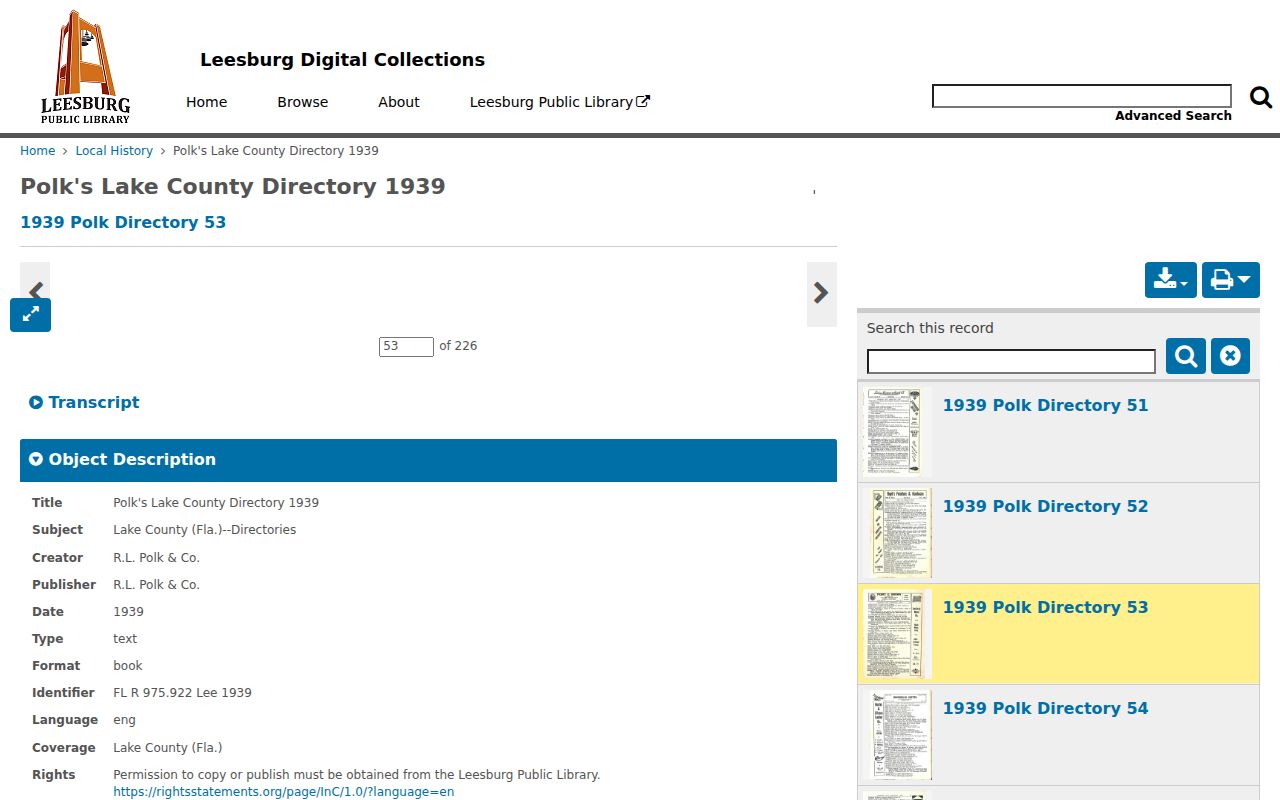Open the print dropdown button

click(x=1231, y=280)
